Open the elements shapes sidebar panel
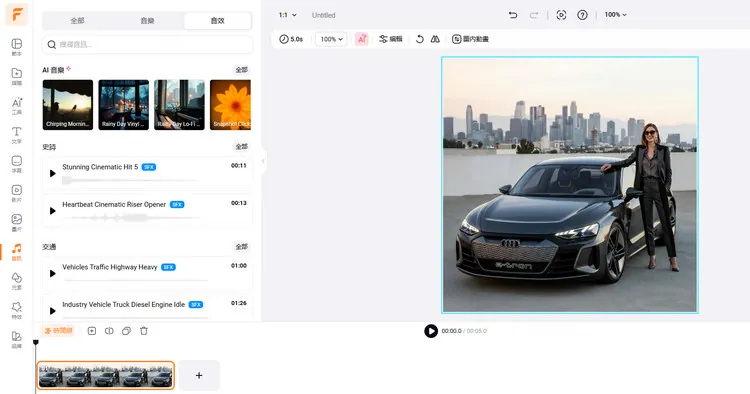750x394 pixels. click(x=16, y=281)
